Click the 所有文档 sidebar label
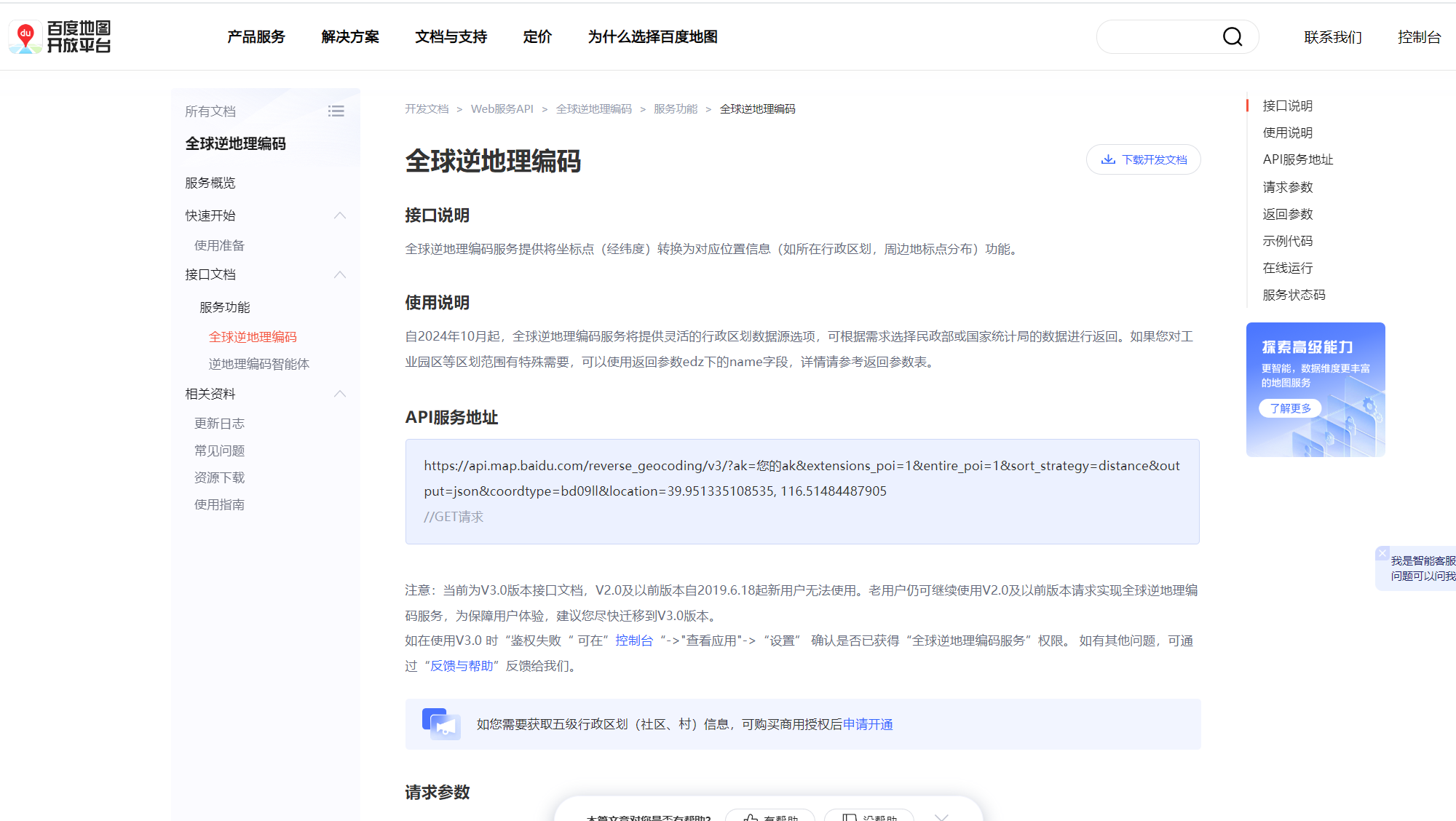 (x=210, y=111)
